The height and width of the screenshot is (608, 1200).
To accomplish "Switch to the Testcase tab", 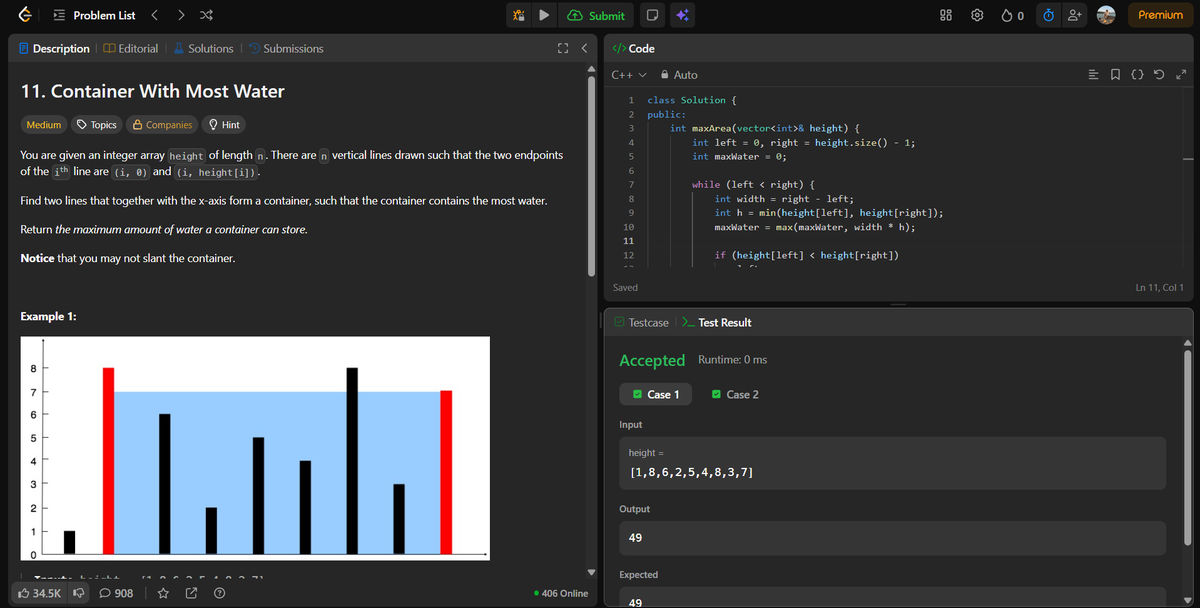I will click(641, 322).
